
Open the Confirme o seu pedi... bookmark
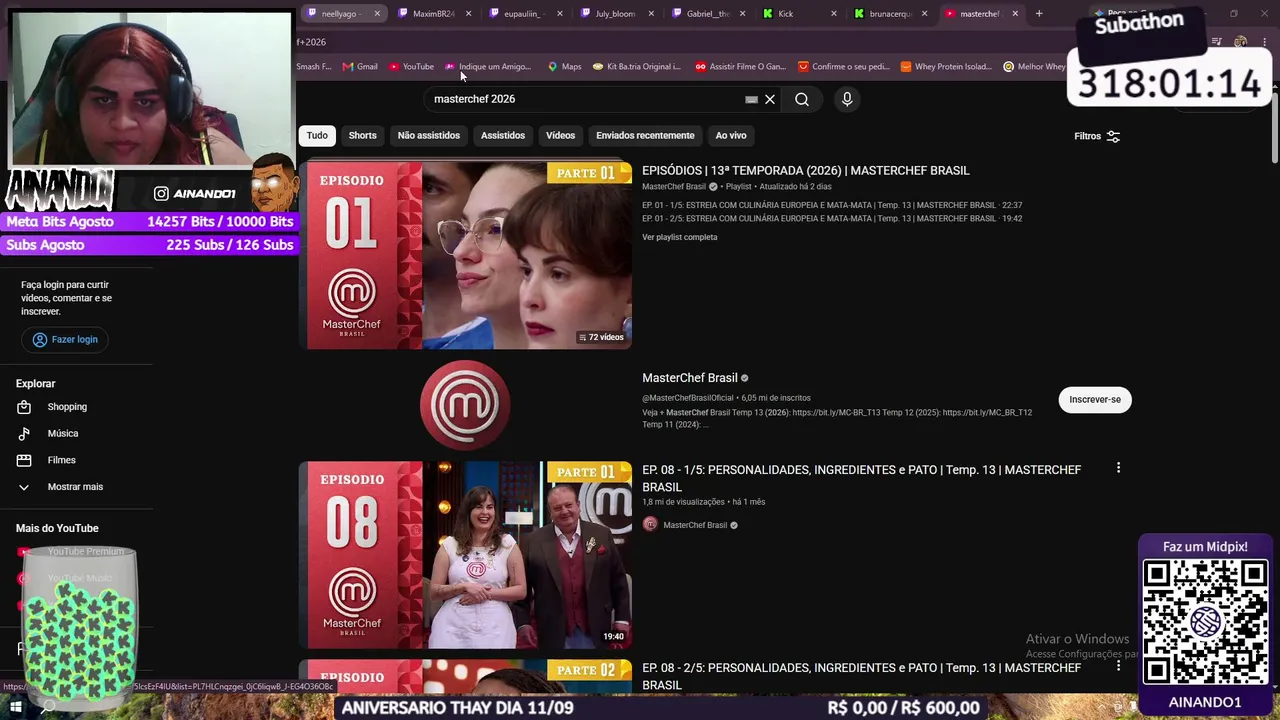point(843,67)
